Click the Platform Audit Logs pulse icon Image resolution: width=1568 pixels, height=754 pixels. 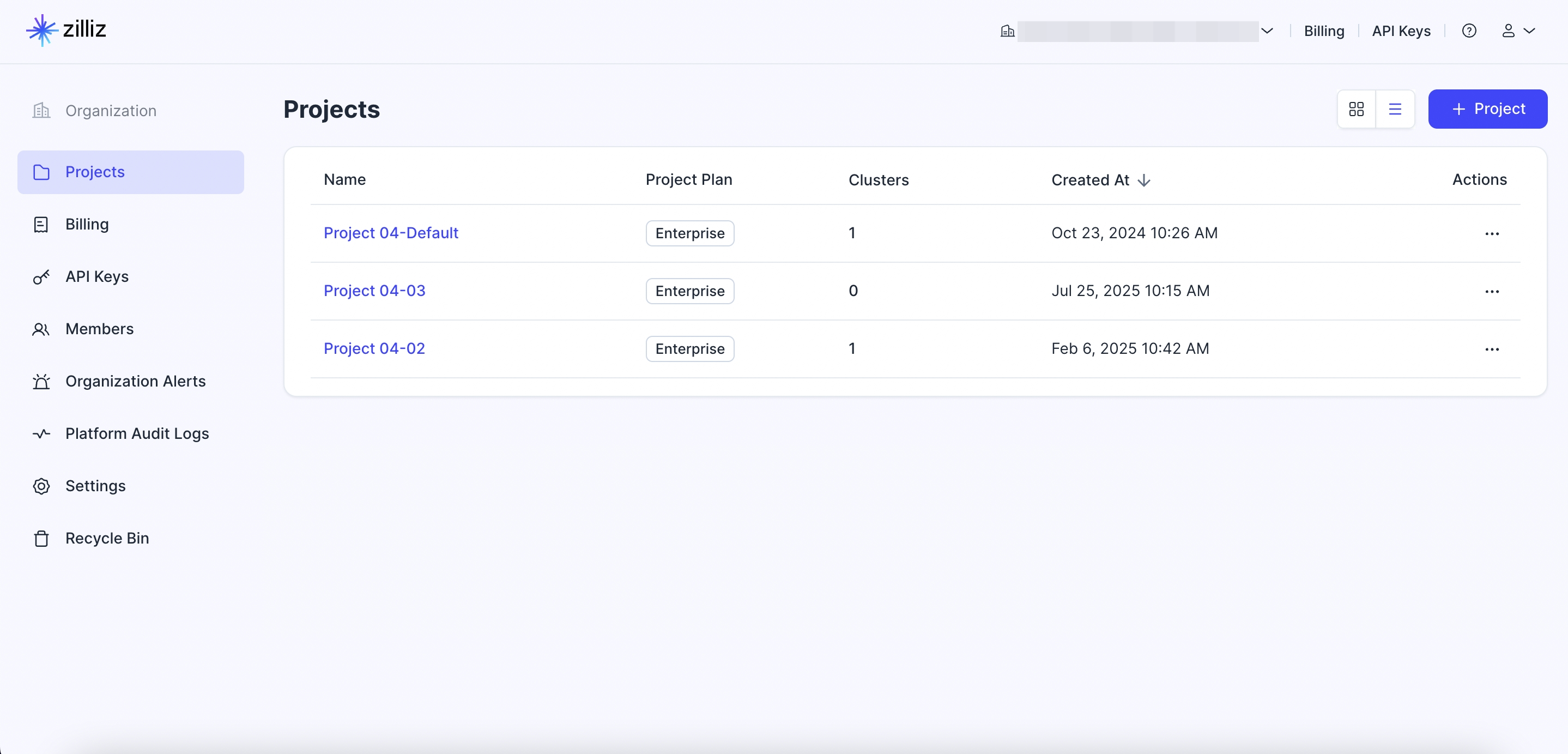(41, 433)
